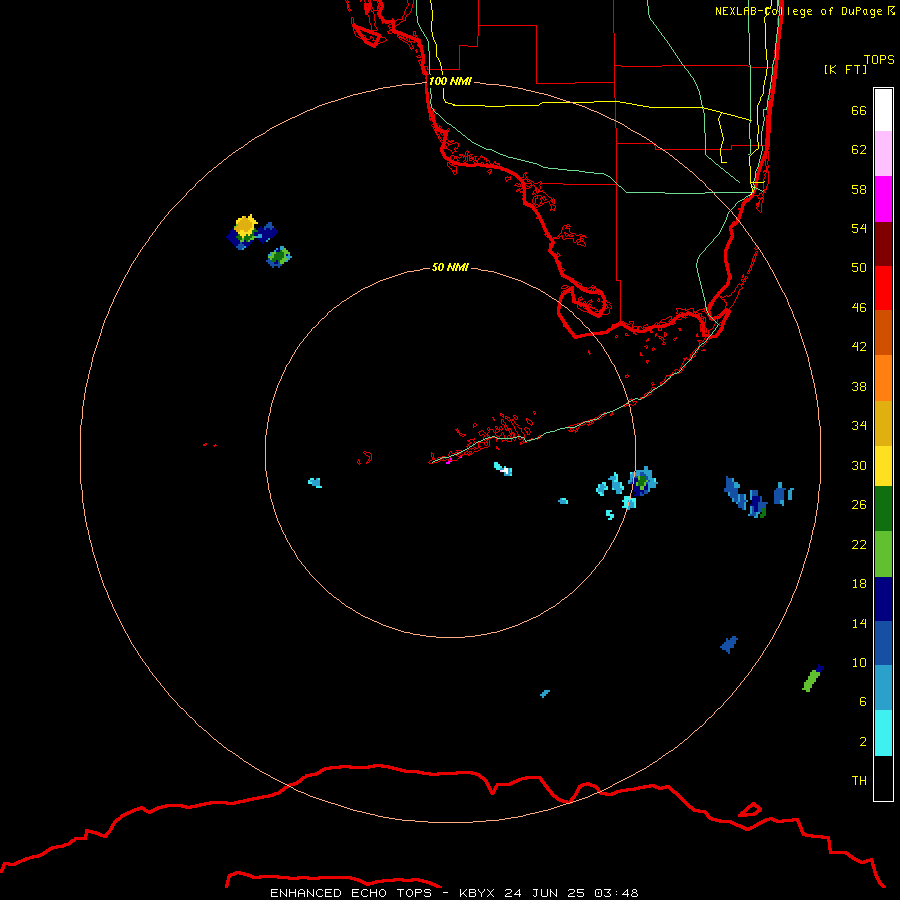Viewport: 900px width, 900px height.
Task: Click the legend value 30
Action: [x=859, y=465]
